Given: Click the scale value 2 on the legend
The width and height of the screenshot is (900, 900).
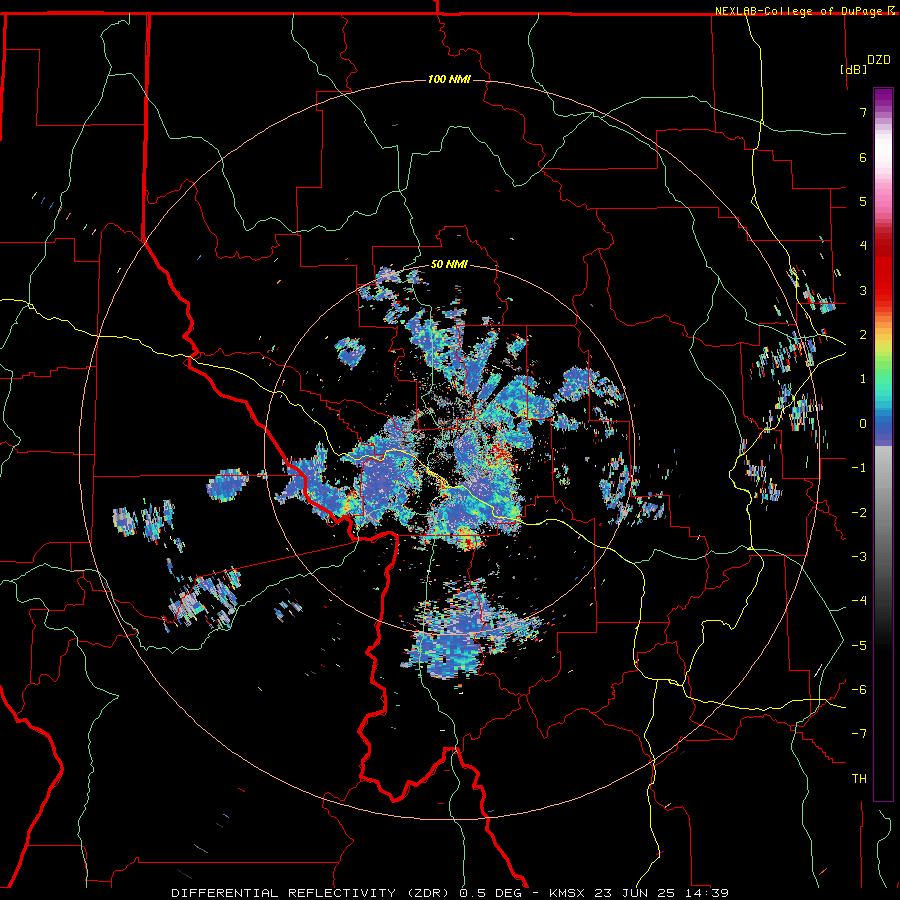Looking at the screenshot, I should click(x=863, y=335).
